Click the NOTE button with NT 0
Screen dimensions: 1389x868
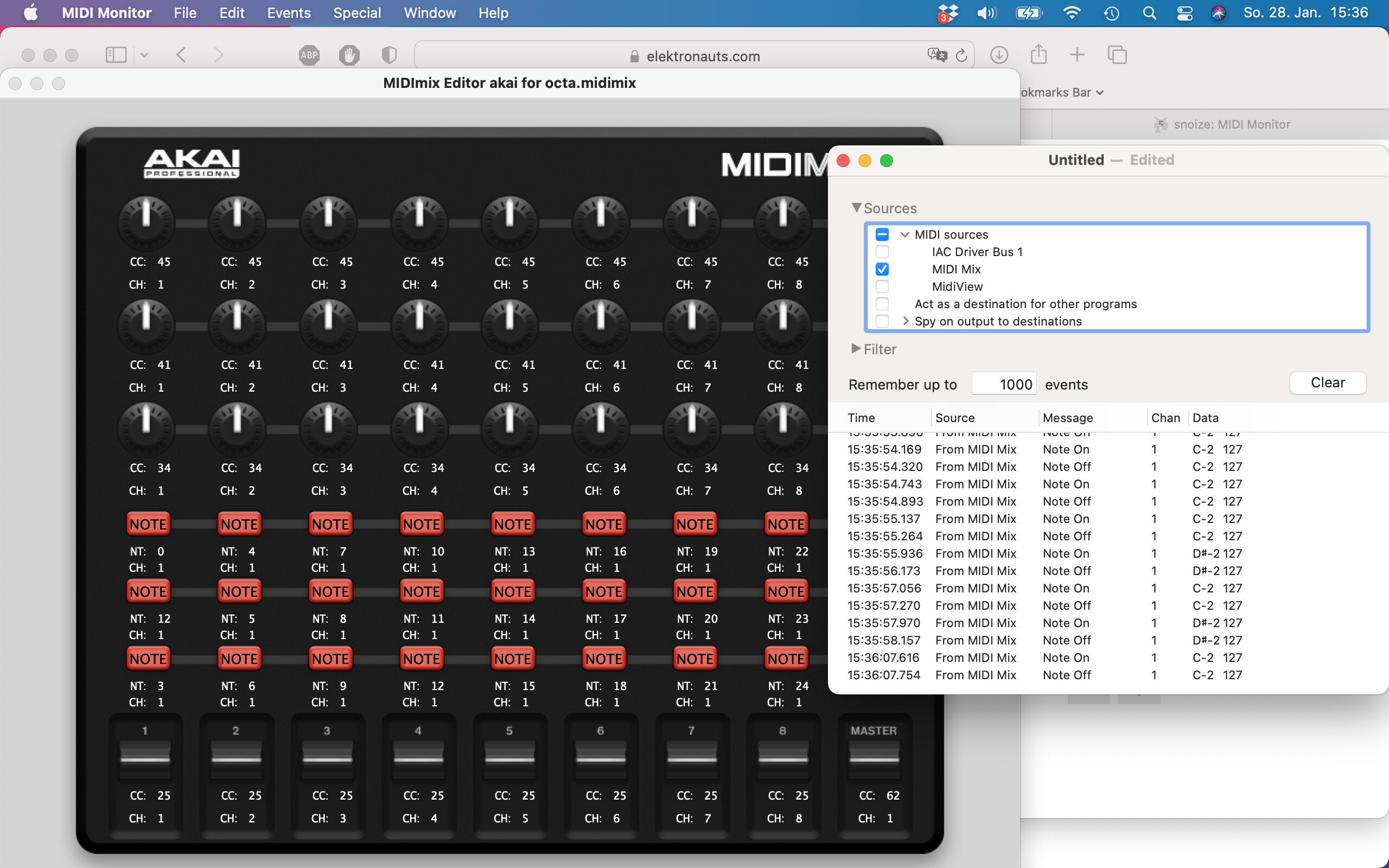pos(148,524)
